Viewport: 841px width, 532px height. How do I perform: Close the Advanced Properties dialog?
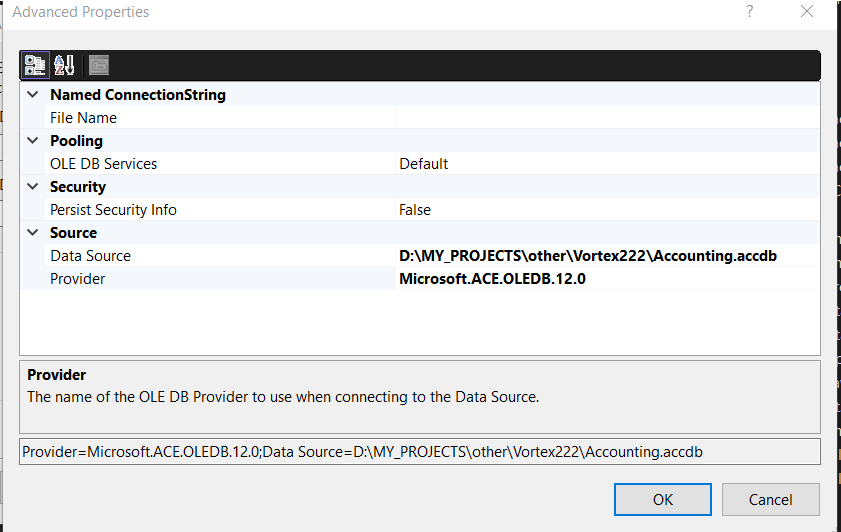point(807,12)
